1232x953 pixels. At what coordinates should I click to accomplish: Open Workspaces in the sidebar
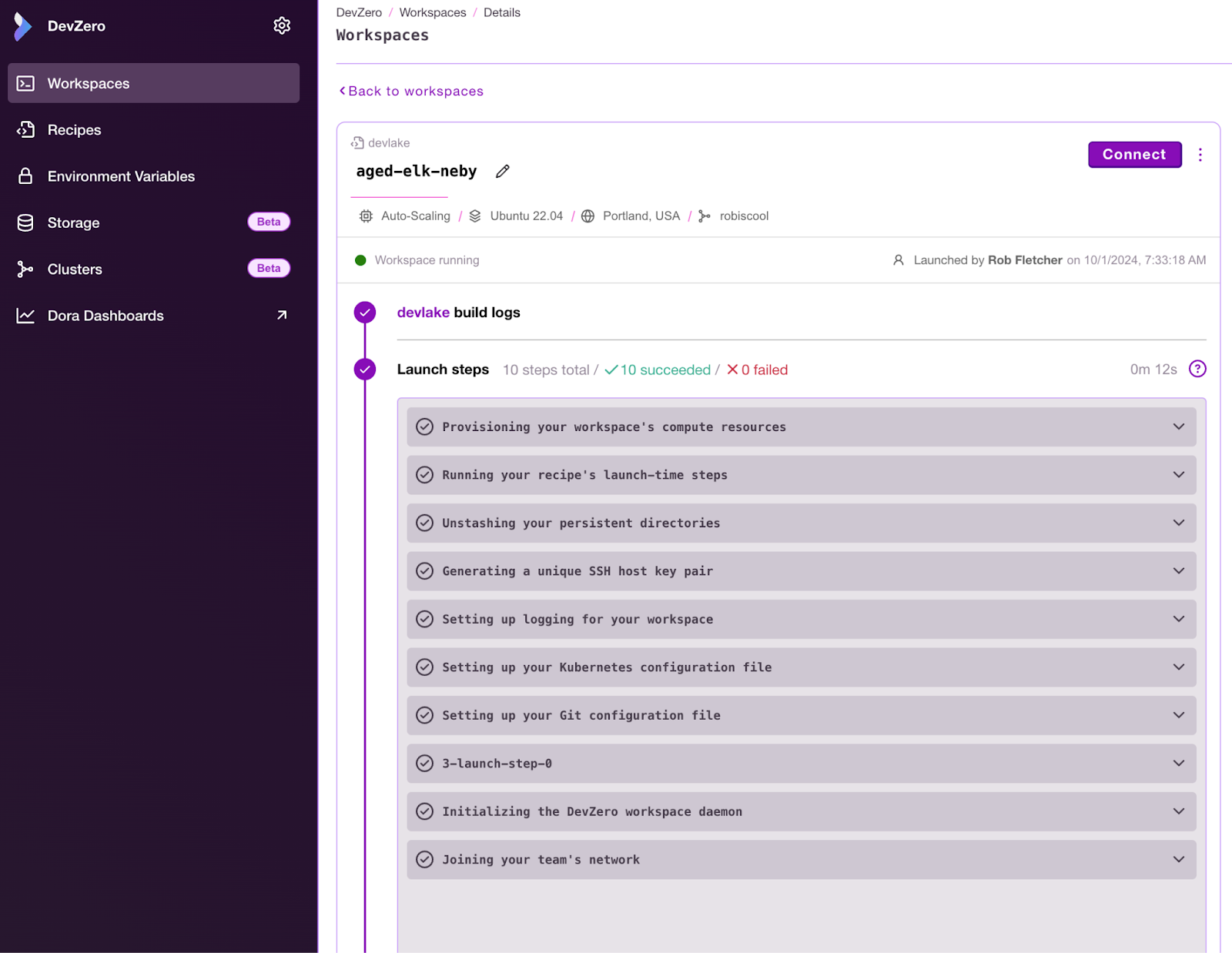pyautogui.click(x=153, y=83)
